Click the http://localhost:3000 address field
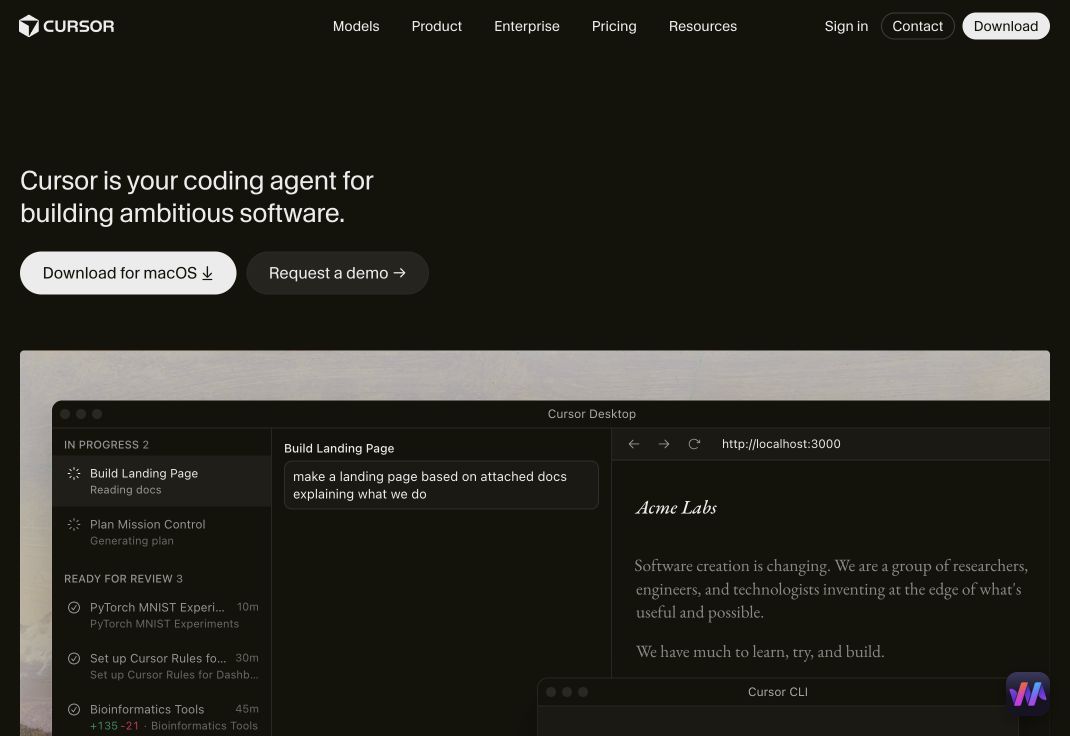Screen dimensions: 1070x736 coord(781,444)
